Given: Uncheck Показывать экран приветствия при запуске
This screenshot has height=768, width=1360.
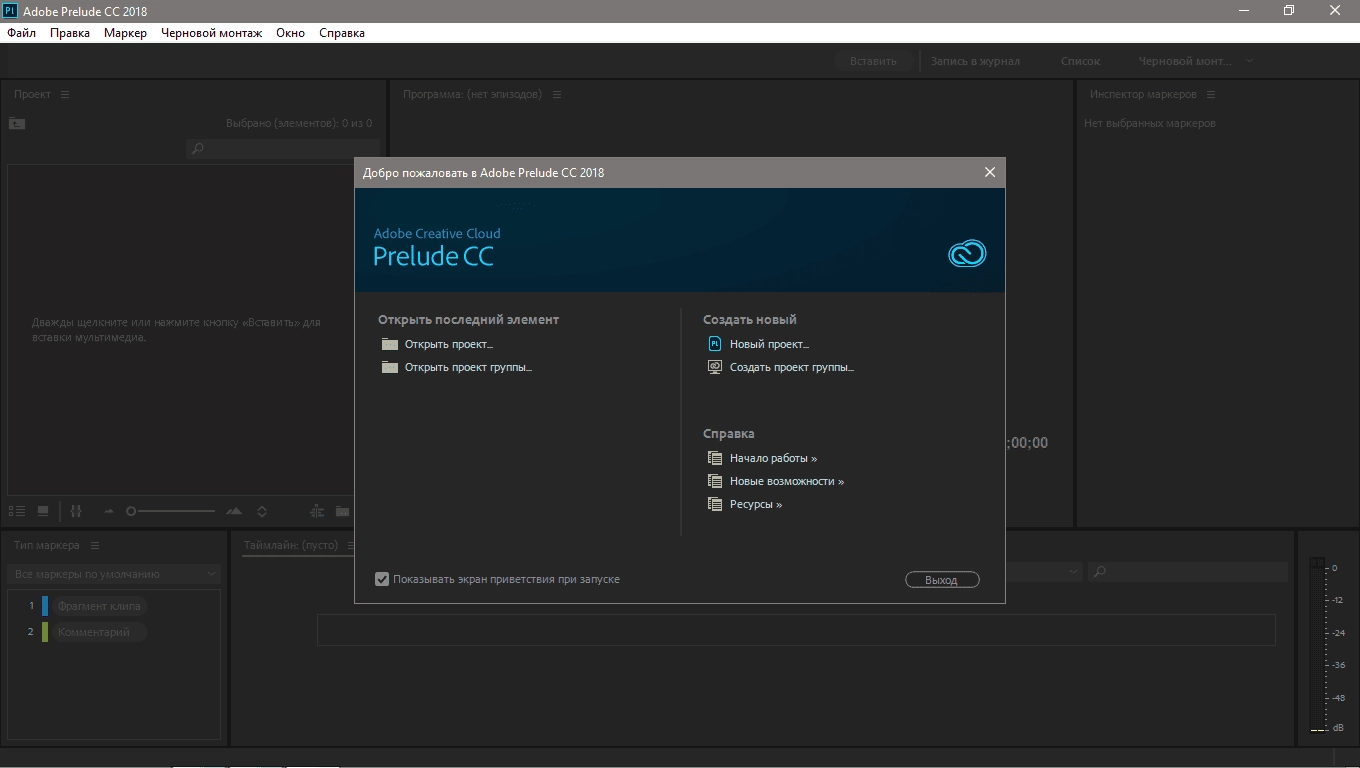Looking at the screenshot, I should click(x=382, y=579).
